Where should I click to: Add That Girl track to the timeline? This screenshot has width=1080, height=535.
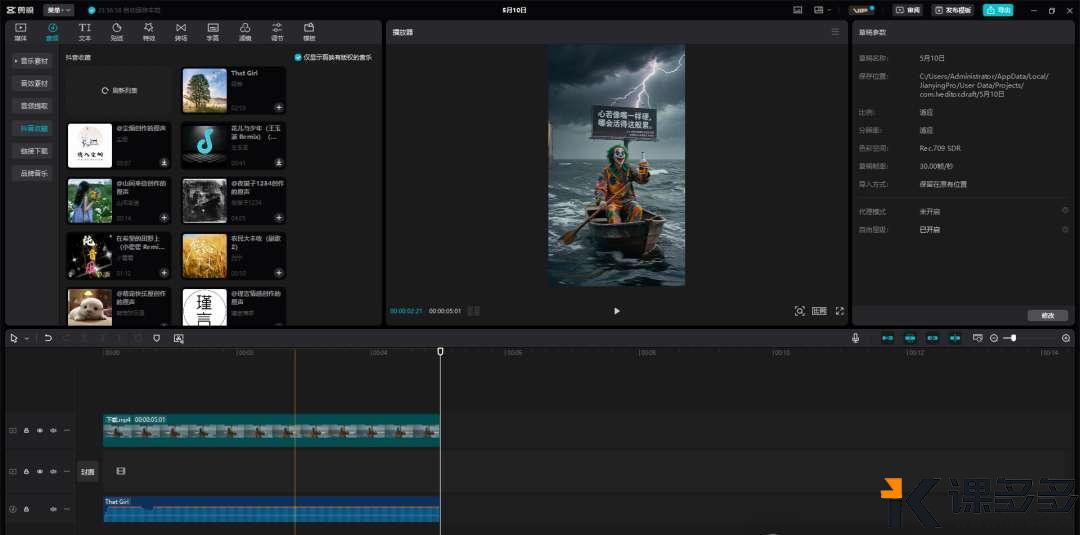(x=279, y=107)
